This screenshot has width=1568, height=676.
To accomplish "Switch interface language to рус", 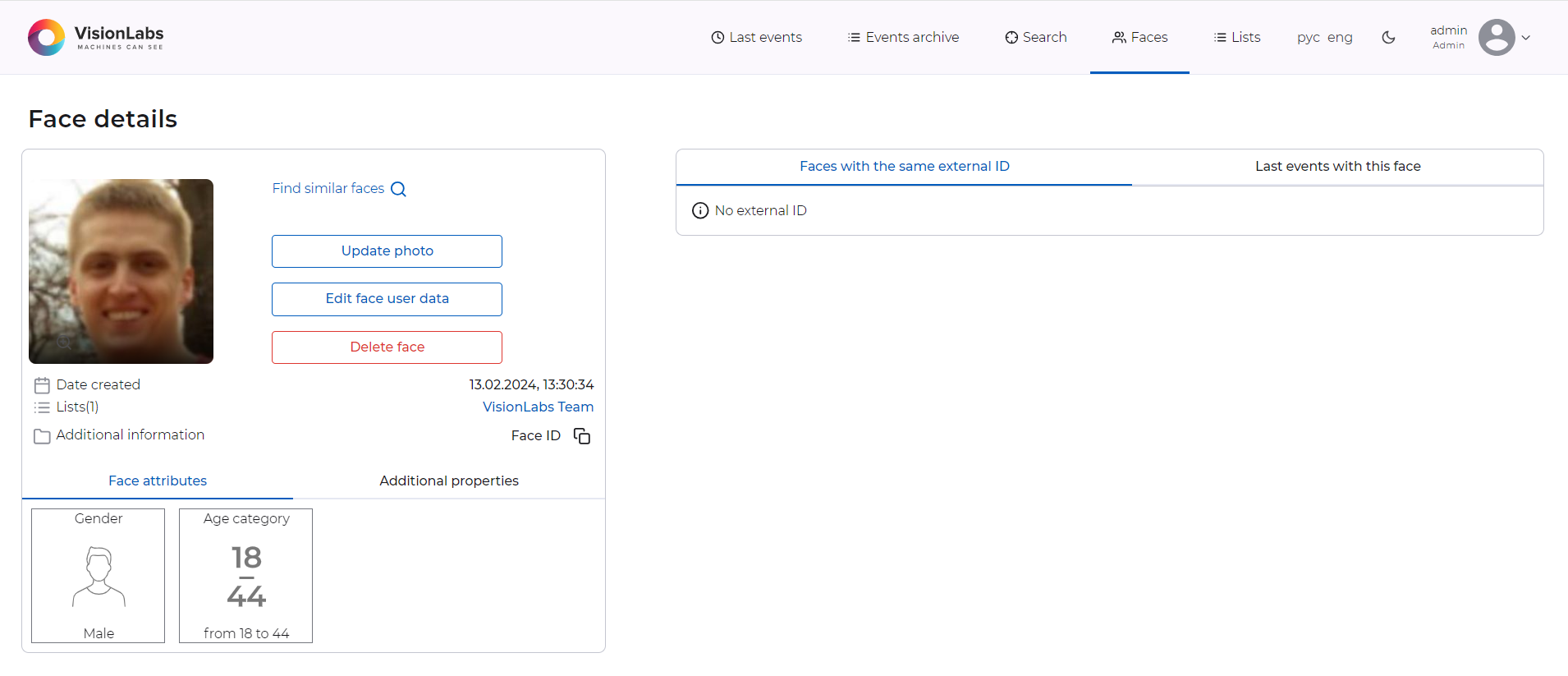I will [x=1308, y=37].
